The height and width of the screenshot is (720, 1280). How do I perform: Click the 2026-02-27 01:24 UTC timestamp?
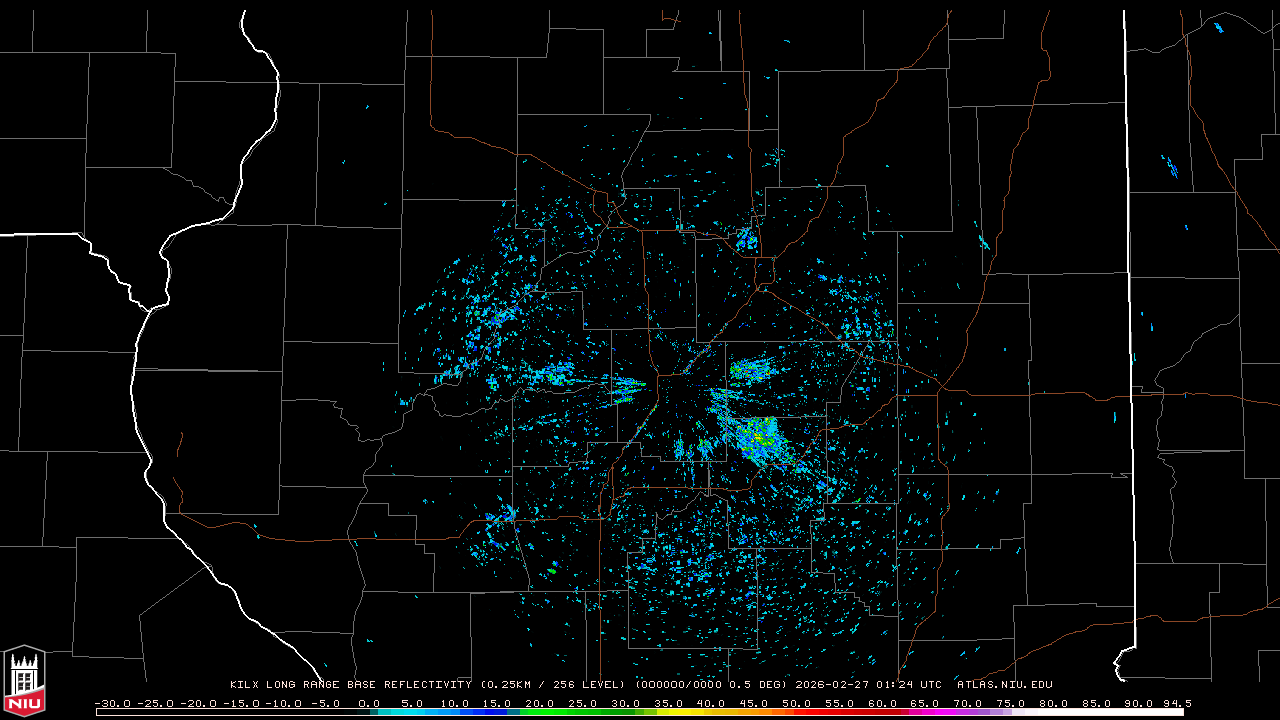pos(868,685)
